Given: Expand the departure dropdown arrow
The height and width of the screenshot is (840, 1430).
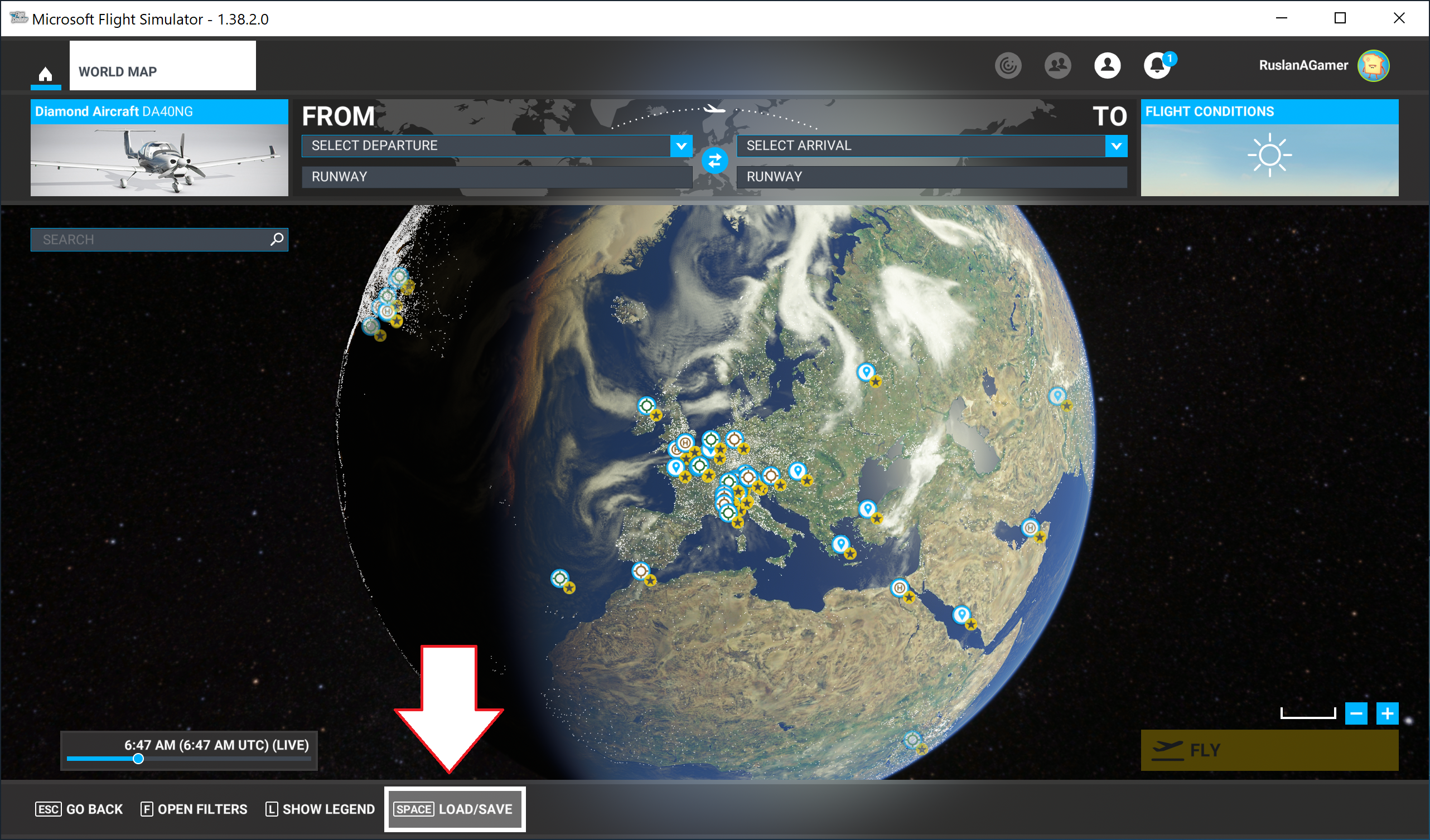Looking at the screenshot, I should [x=682, y=146].
